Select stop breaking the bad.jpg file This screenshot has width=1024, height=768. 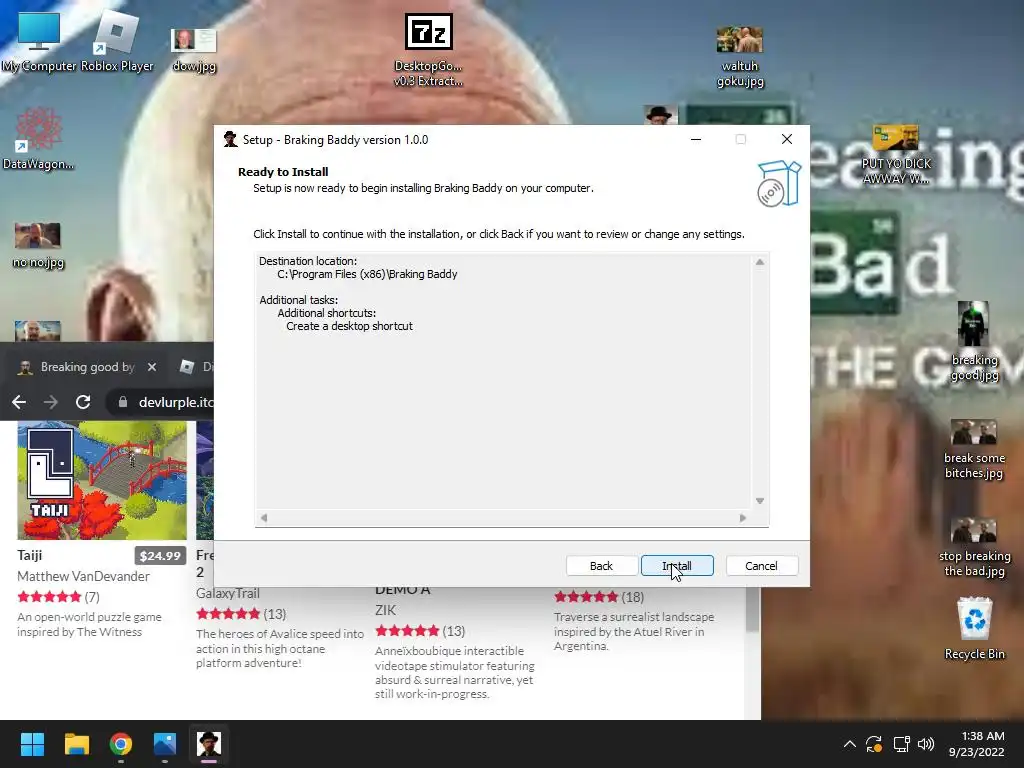[x=974, y=548]
